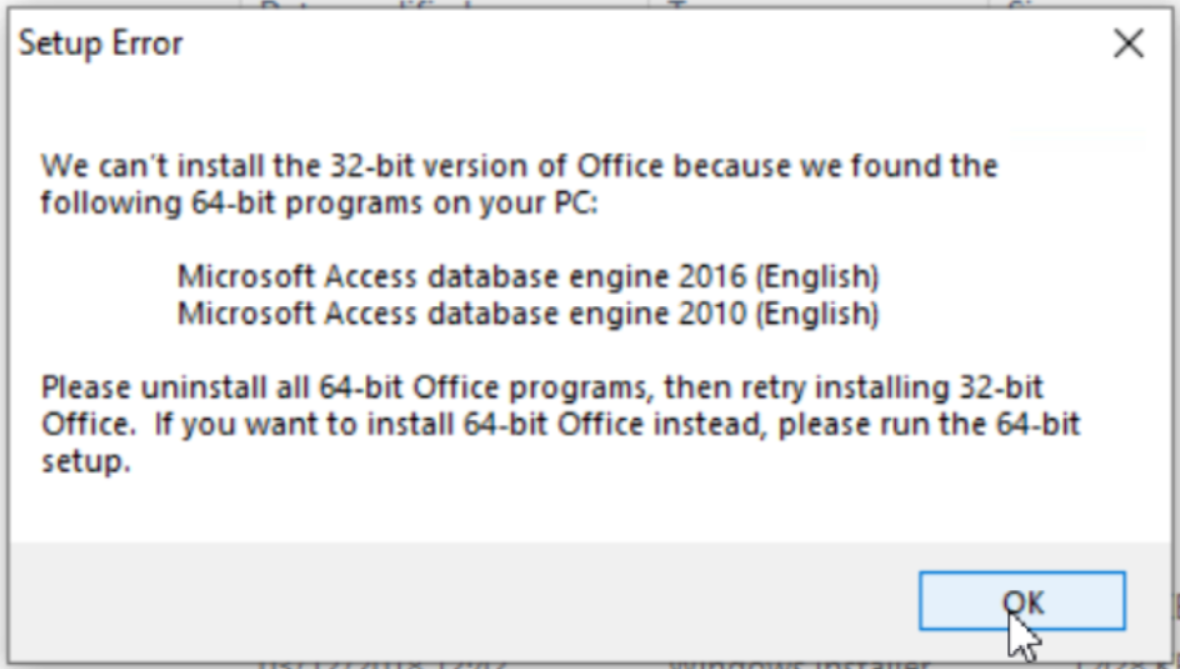Click the final word "setup." in message
Viewport: 1180px width, 669px height.
[x=86, y=463]
